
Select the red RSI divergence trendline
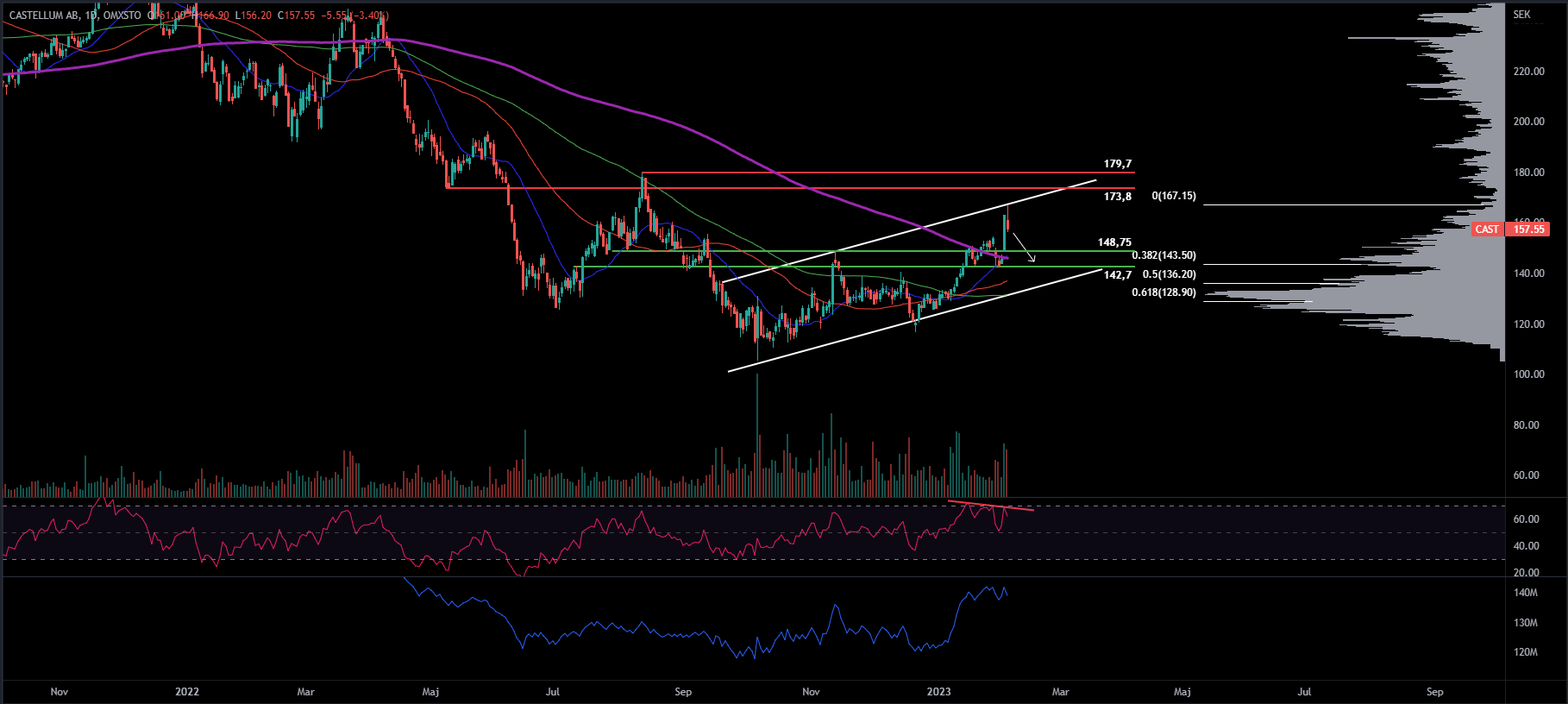(990, 506)
